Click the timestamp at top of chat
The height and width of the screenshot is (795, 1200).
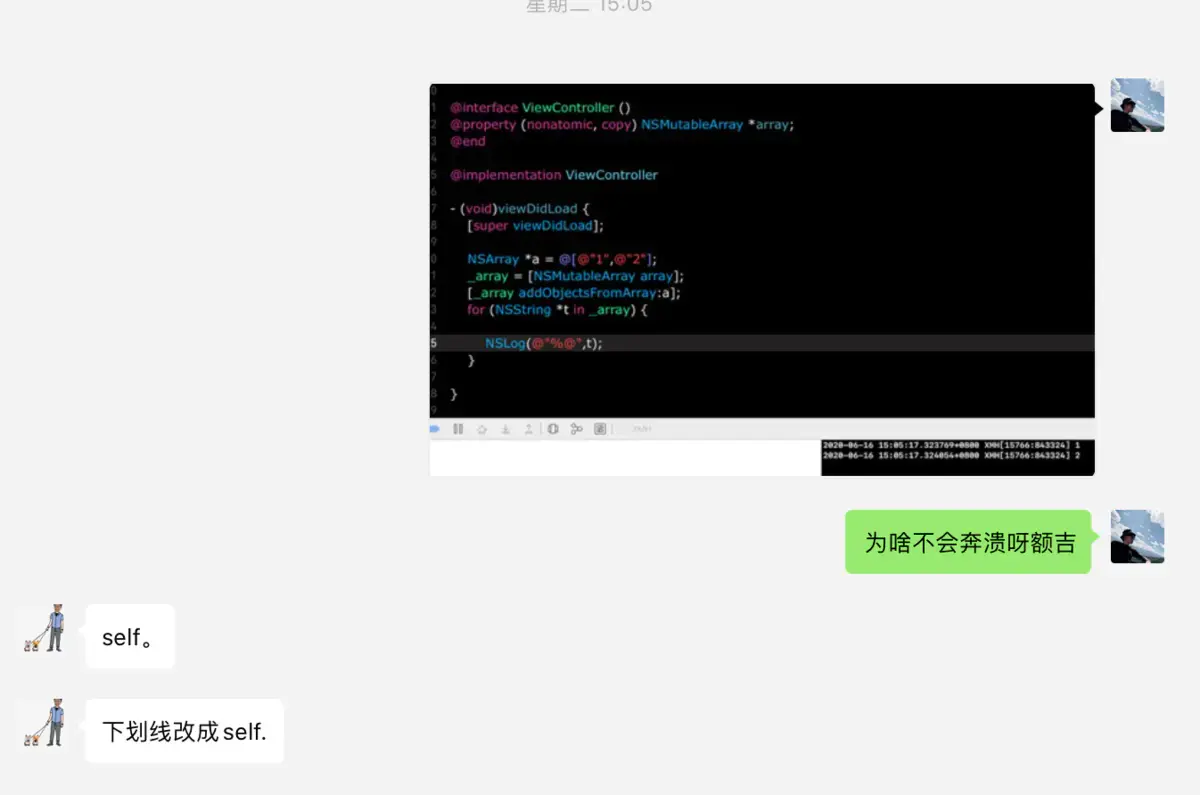[x=589, y=7]
